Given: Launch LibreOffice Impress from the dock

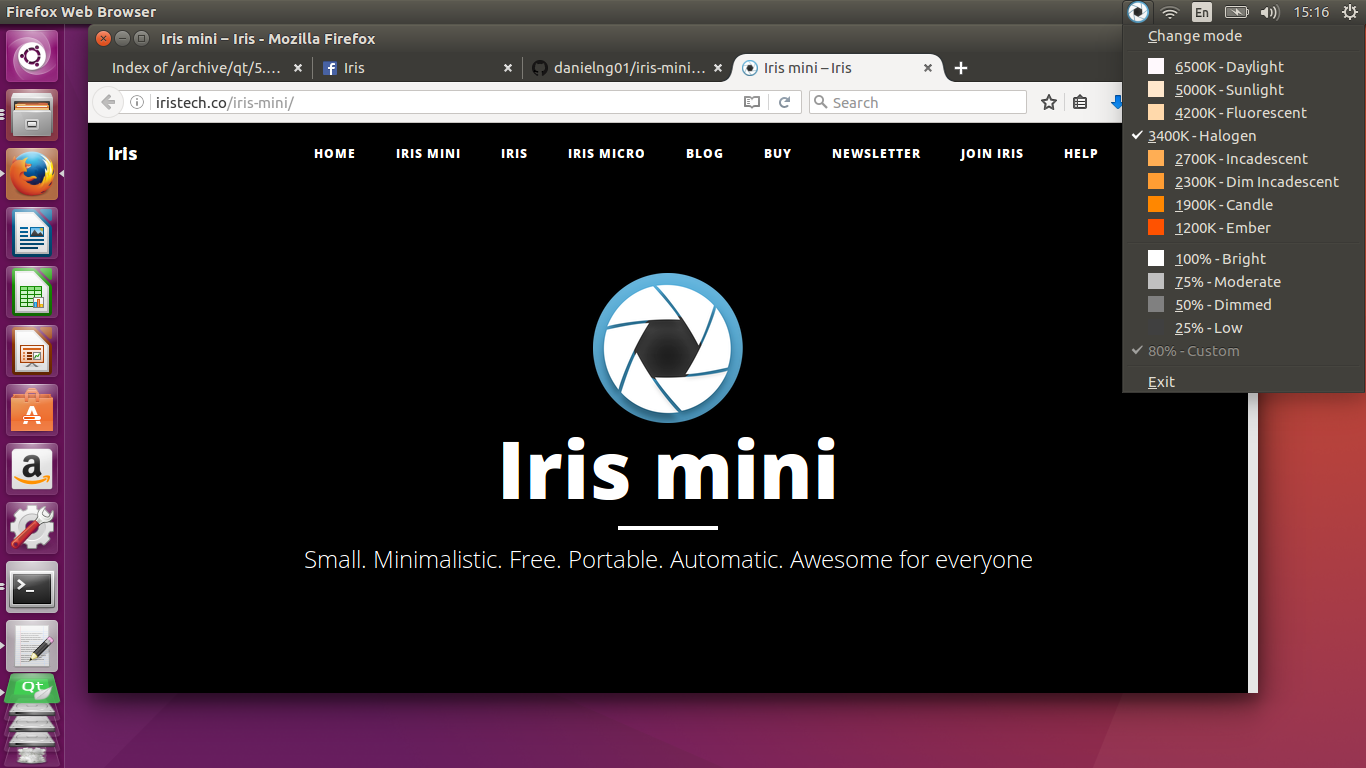Looking at the screenshot, I should tap(32, 352).
